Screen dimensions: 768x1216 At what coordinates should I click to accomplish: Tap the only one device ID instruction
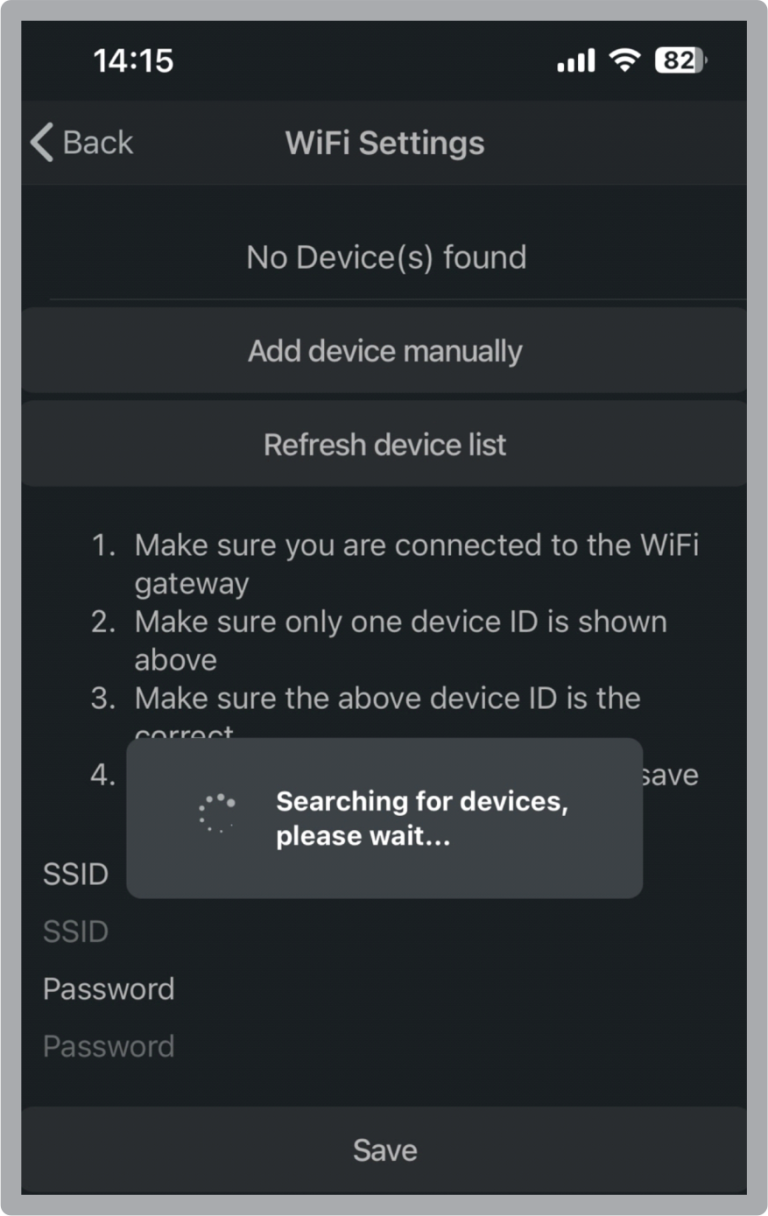coord(400,640)
